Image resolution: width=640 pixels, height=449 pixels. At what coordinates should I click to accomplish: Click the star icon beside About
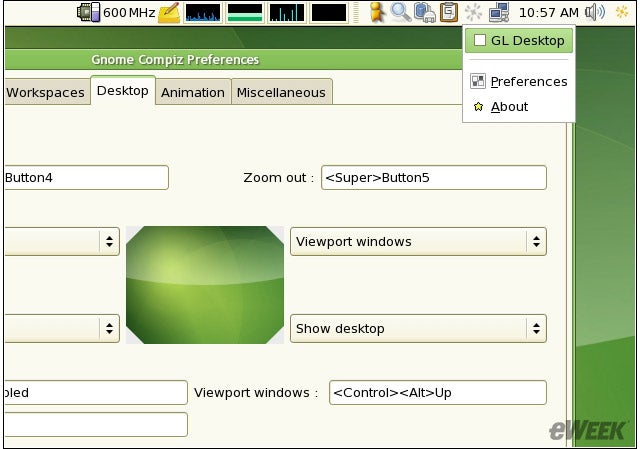point(478,107)
